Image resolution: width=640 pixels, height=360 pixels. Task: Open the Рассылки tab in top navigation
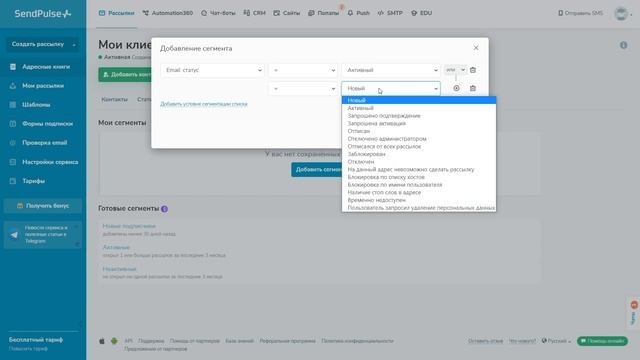pos(116,13)
